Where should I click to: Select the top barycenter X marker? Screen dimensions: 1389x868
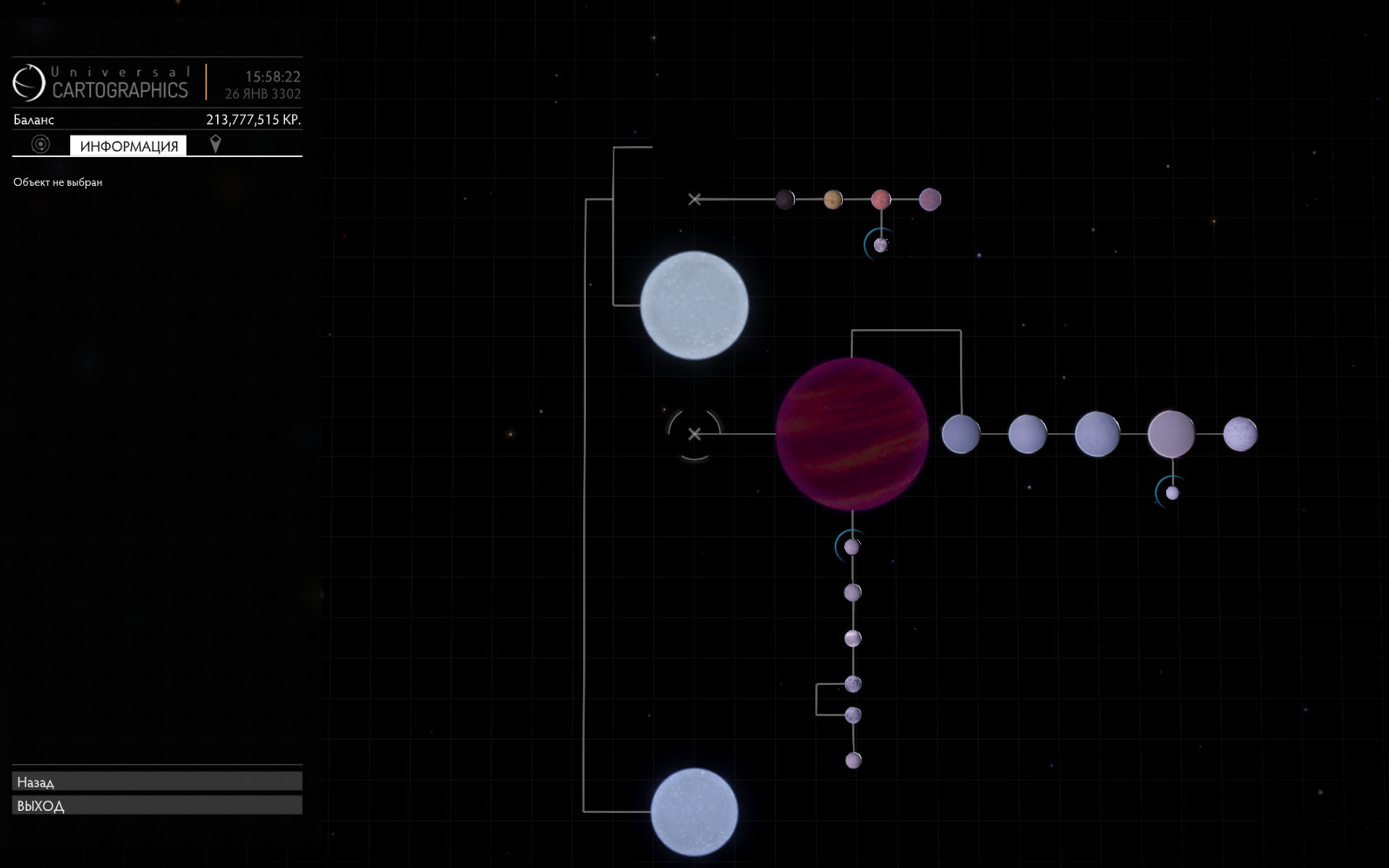694,199
